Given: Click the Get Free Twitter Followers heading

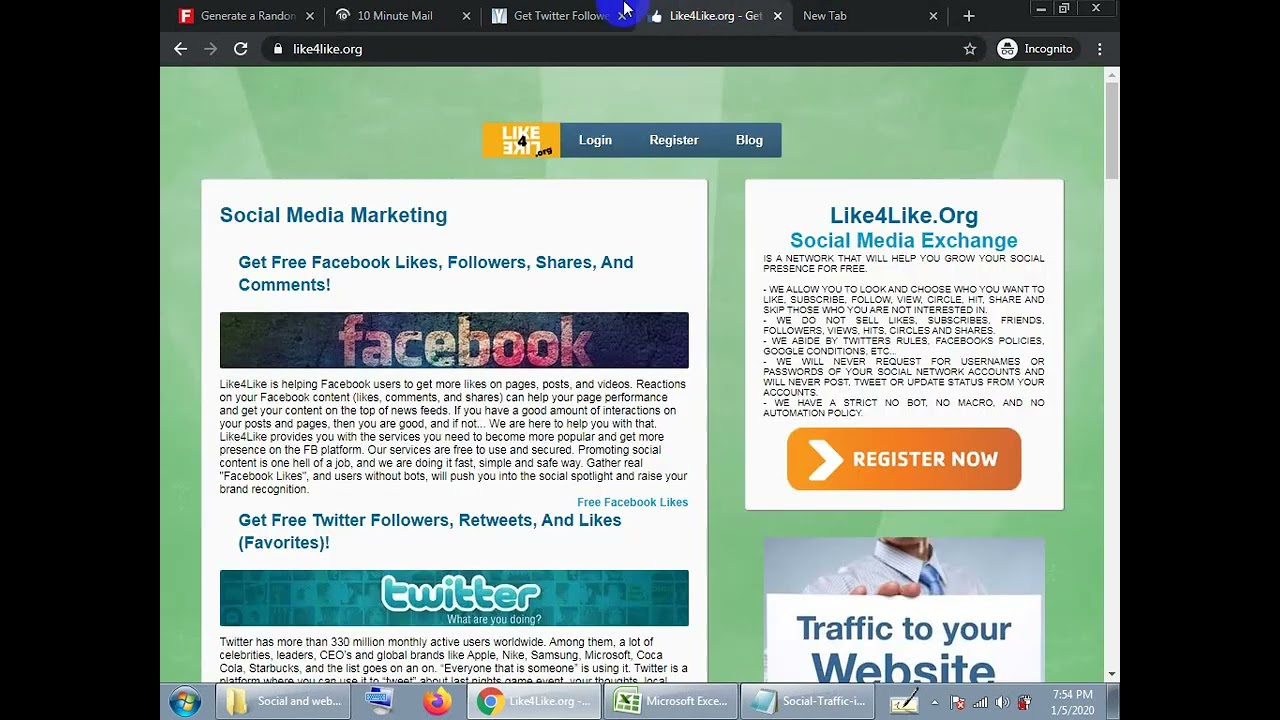Looking at the screenshot, I should (430, 531).
